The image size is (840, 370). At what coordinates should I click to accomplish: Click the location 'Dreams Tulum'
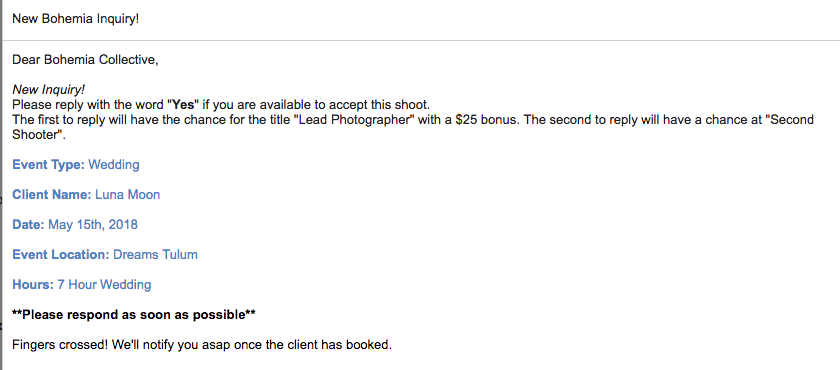coord(155,255)
